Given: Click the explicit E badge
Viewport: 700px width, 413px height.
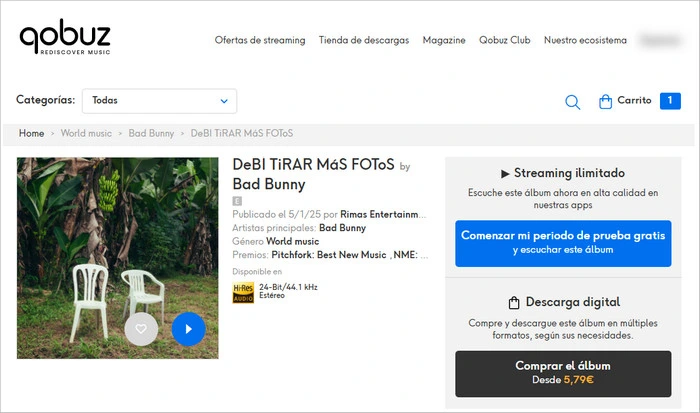Looking at the screenshot, I should (x=237, y=201).
